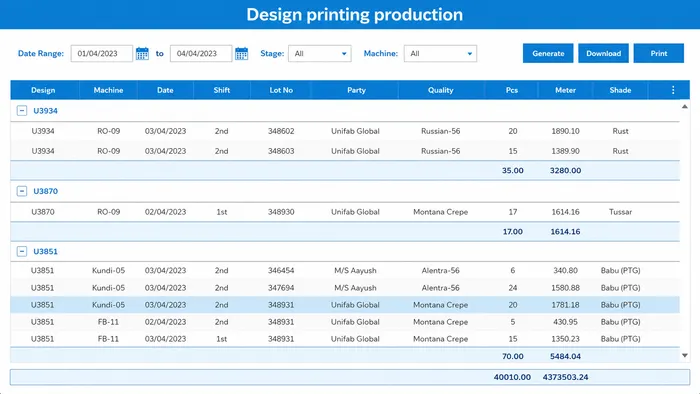Click meter value 430.95
The image size is (700, 394).
[x=565, y=322]
